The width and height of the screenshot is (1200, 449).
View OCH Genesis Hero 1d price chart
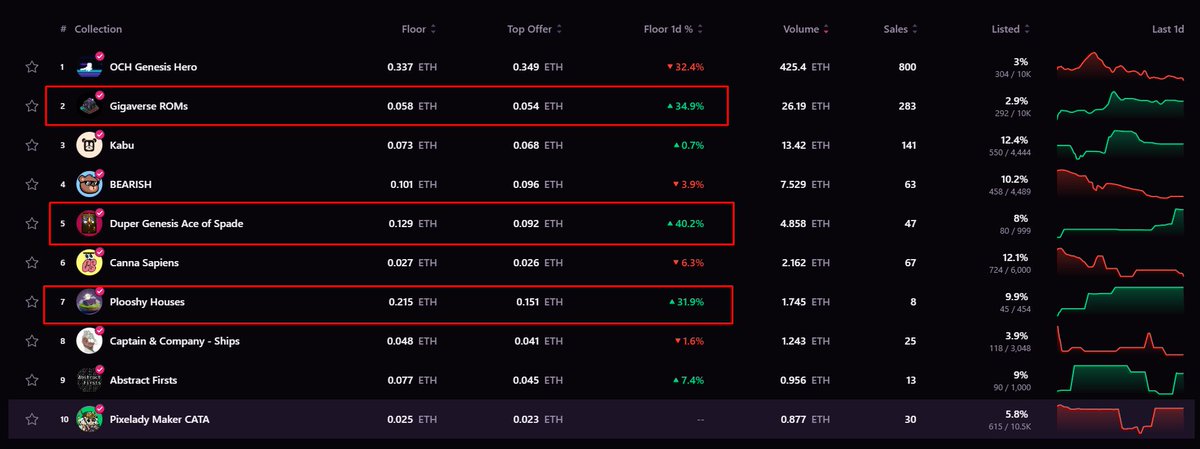[1120, 67]
